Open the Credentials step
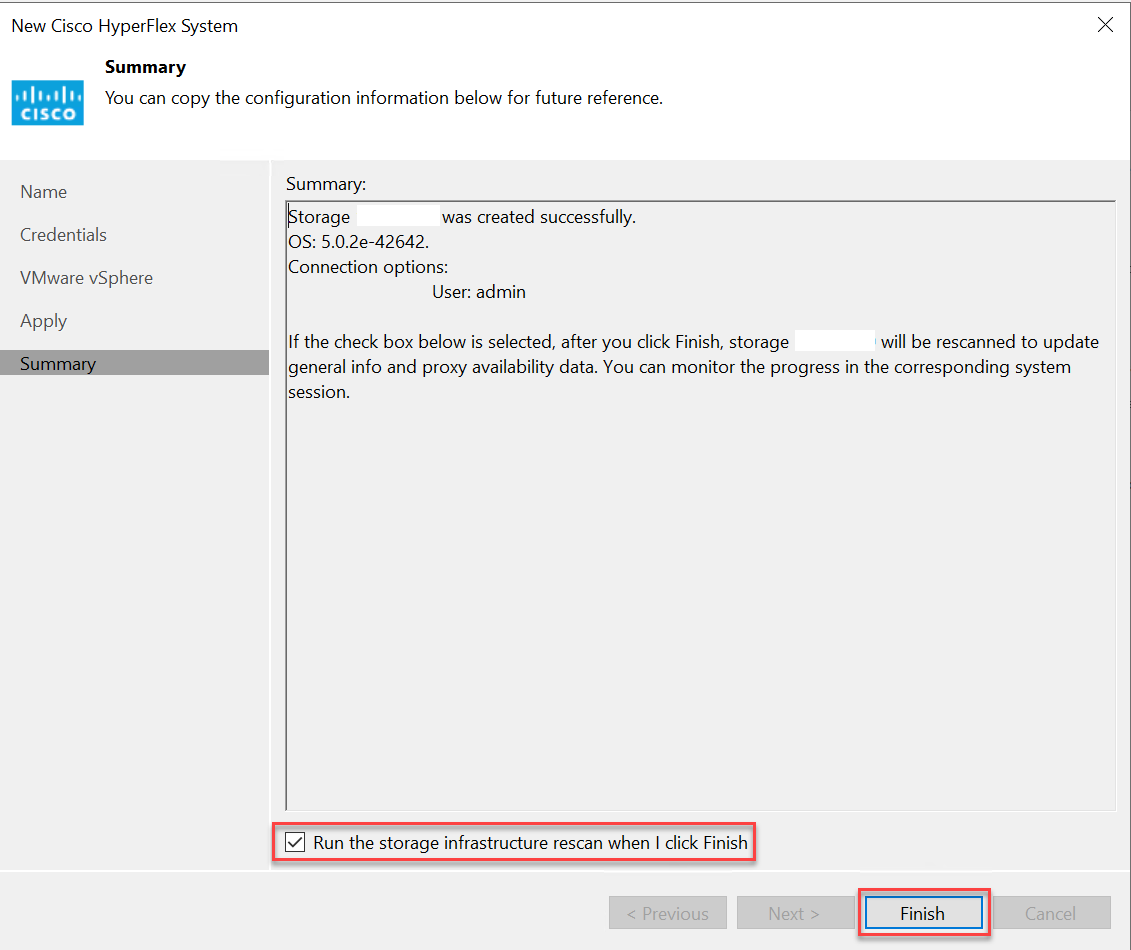1131x950 pixels. tap(63, 234)
